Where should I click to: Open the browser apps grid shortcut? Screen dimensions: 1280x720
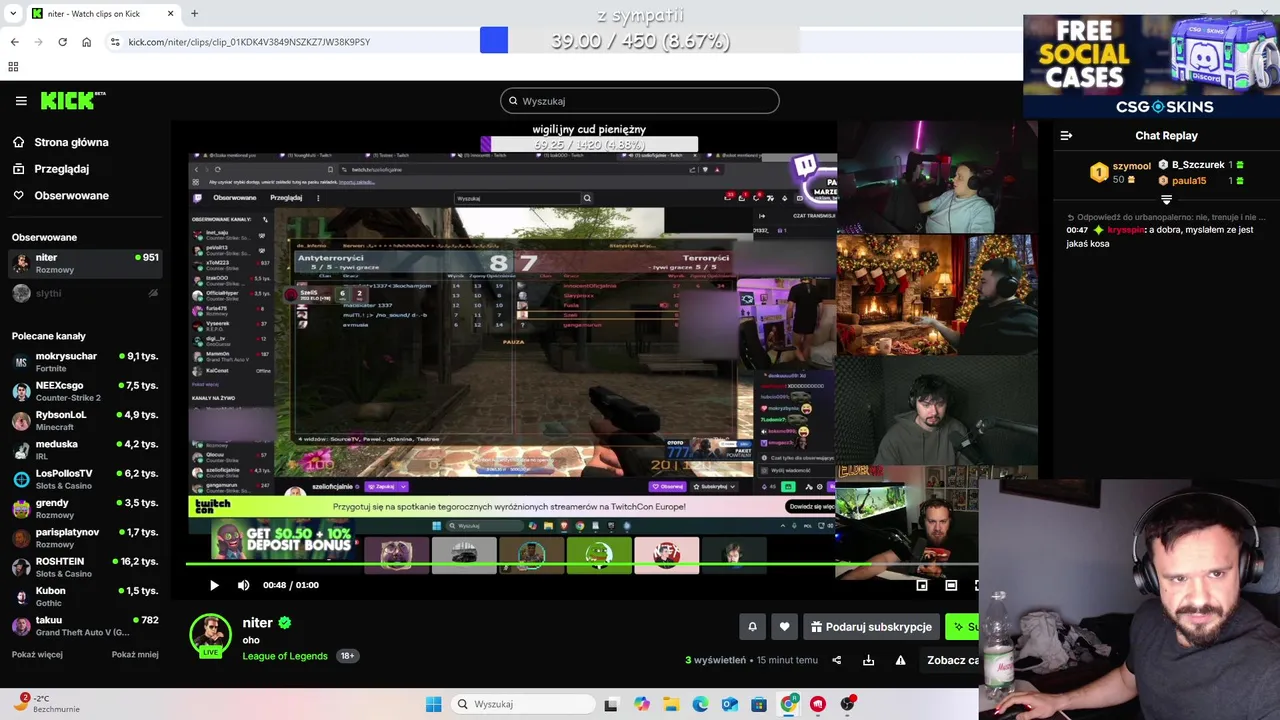(x=13, y=67)
